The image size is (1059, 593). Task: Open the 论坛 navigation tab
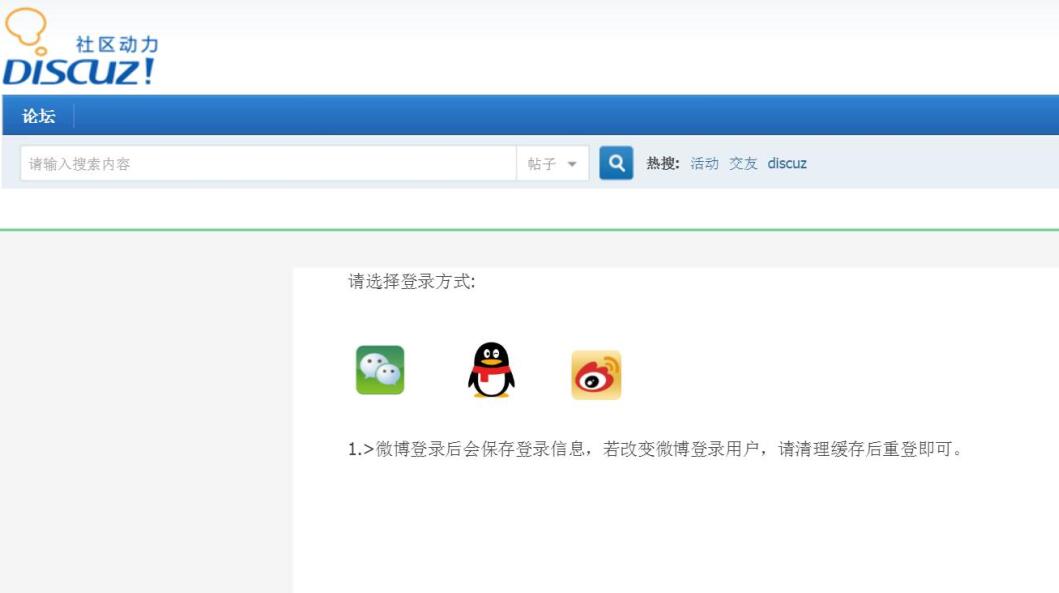coord(39,116)
